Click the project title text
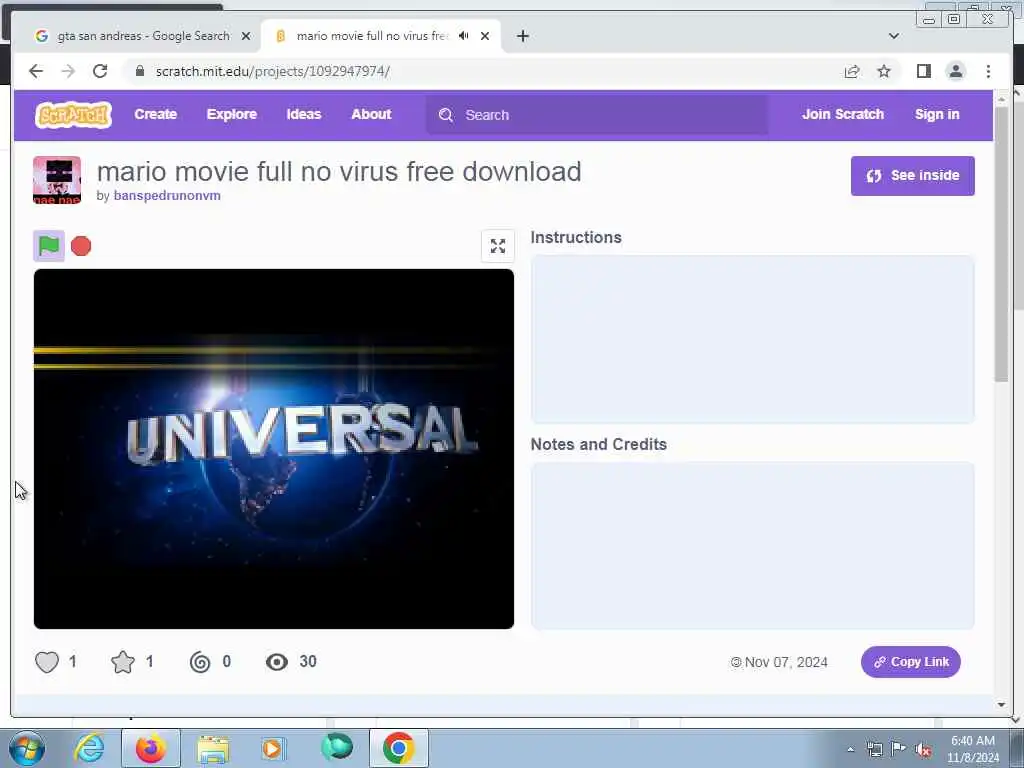Screen dimensions: 1024x768 click(x=339, y=172)
